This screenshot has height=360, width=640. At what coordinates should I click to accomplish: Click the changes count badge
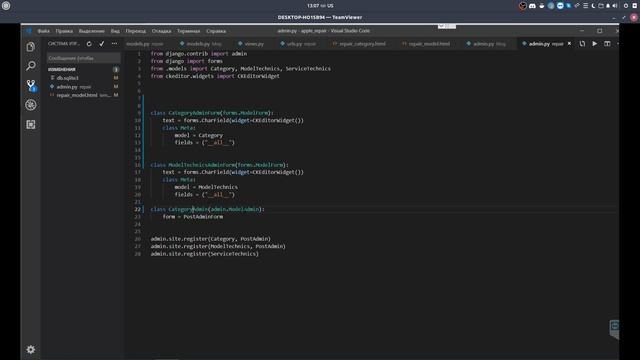click(116, 69)
